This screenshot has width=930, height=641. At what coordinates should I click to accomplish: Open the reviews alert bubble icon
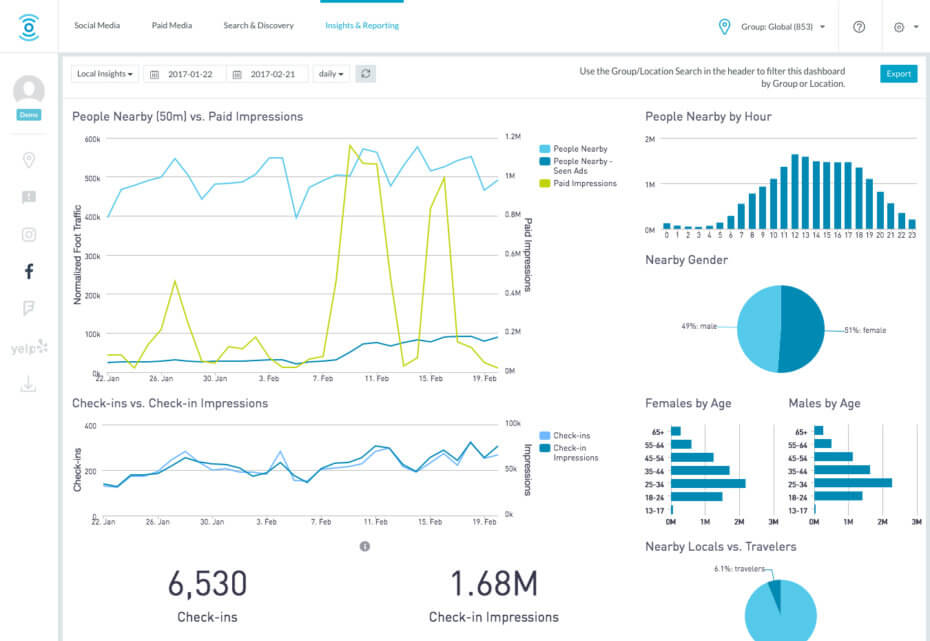click(29, 197)
